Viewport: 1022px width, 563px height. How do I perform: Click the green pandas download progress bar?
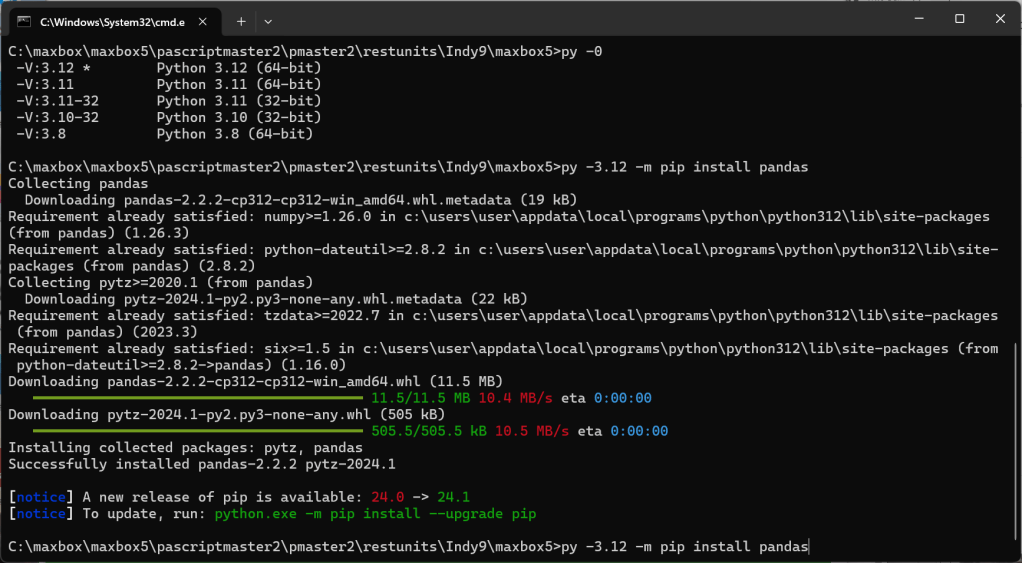click(x=186, y=398)
